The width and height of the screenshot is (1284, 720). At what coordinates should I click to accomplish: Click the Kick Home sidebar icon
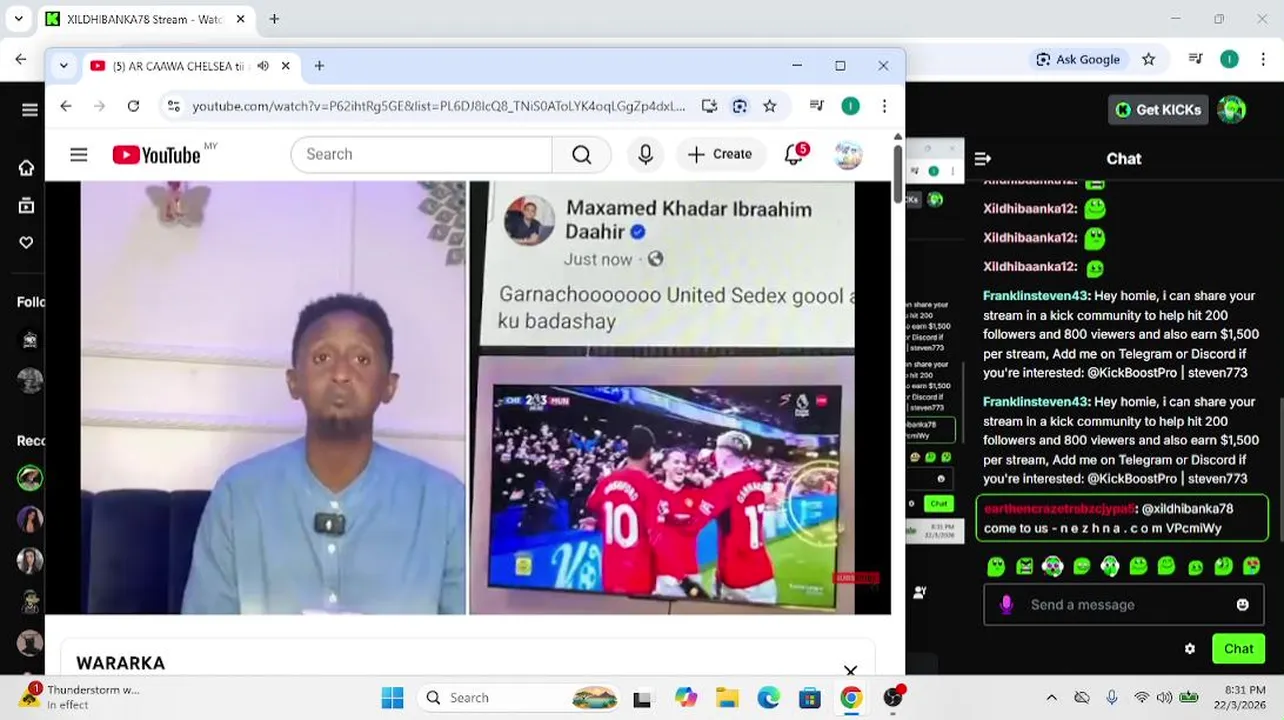tap(27, 168)
